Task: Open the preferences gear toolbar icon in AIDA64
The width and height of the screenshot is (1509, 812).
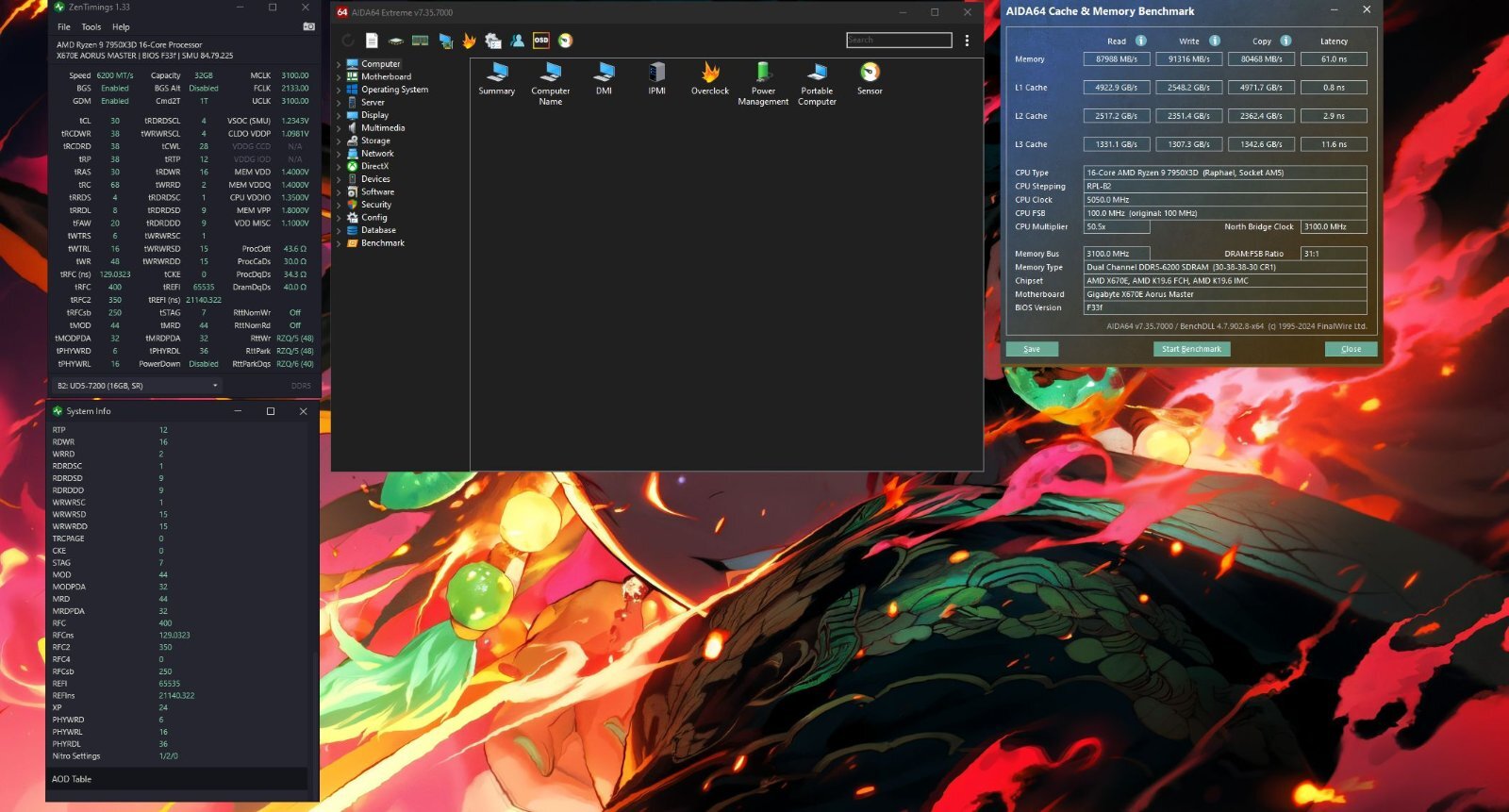Action: pyautogui.click(x=492, y=41)
